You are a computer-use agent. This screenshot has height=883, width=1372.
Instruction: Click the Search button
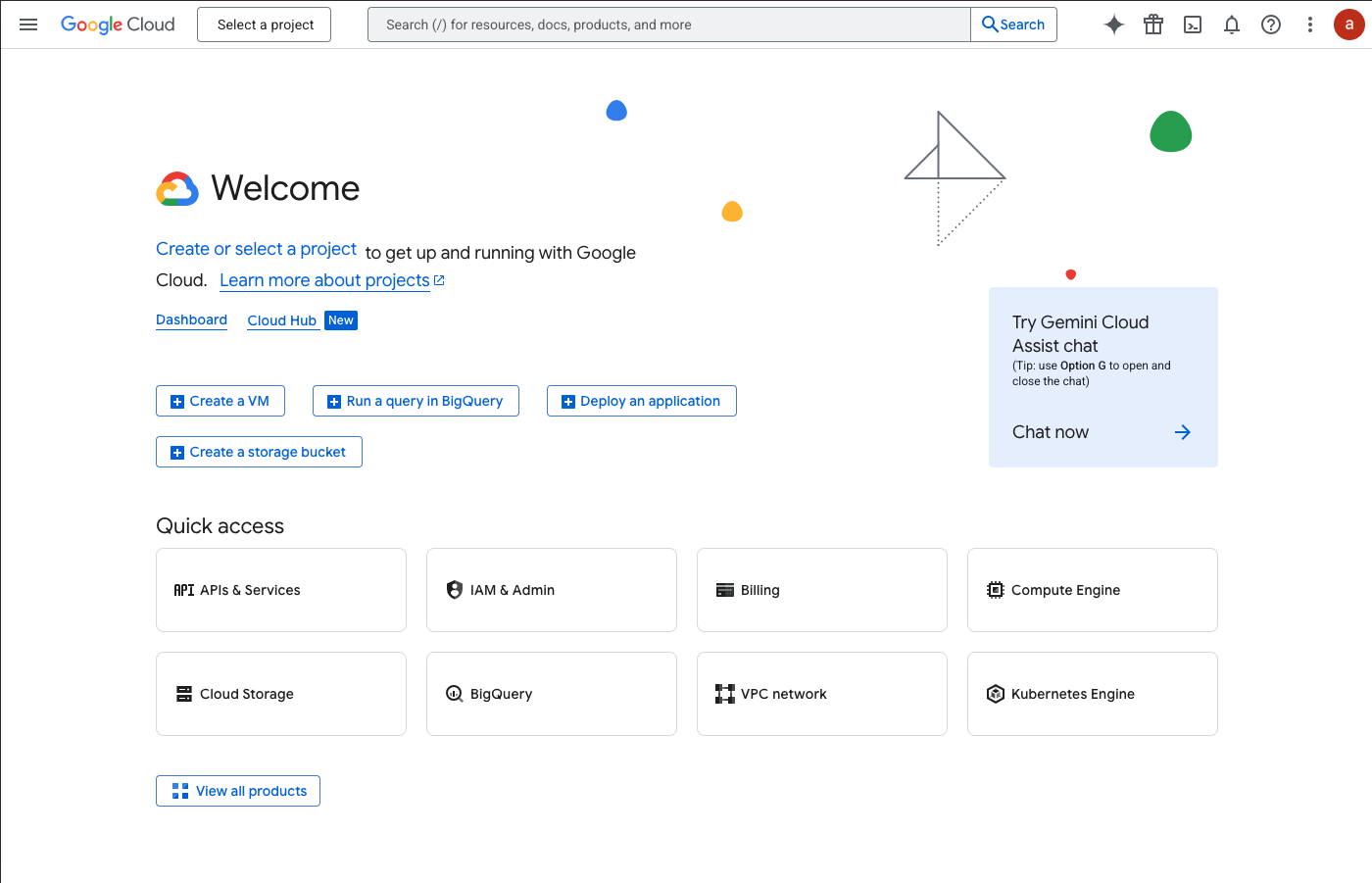point(1013,25)
